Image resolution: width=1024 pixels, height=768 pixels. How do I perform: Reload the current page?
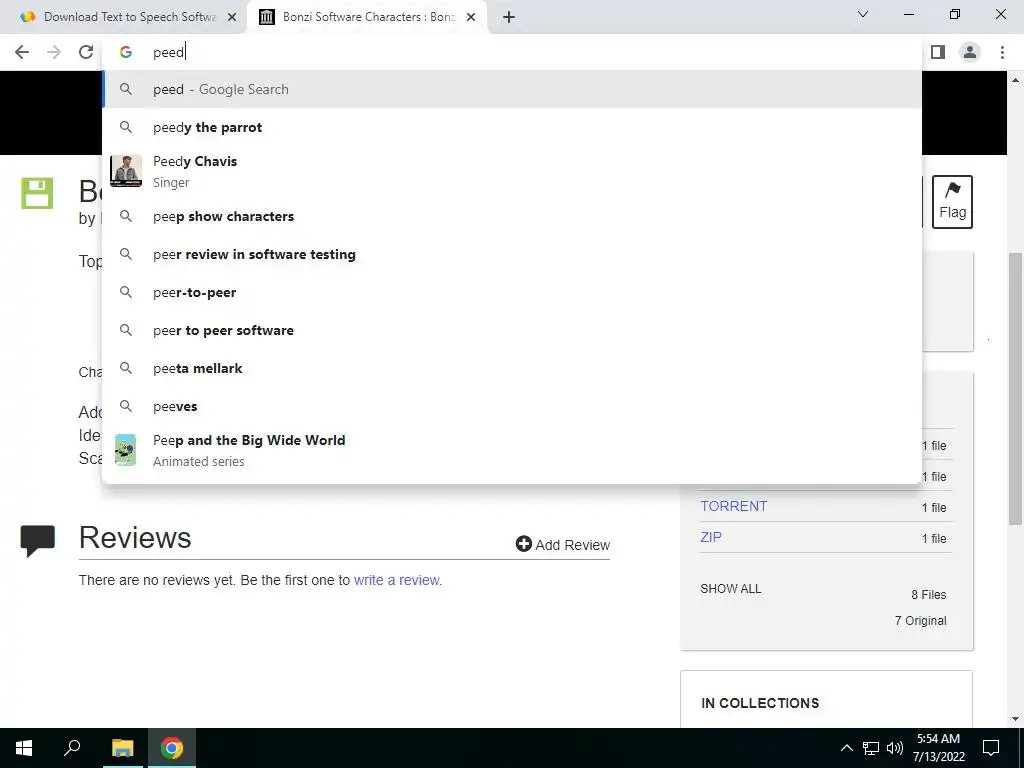[x=86, y=52]
